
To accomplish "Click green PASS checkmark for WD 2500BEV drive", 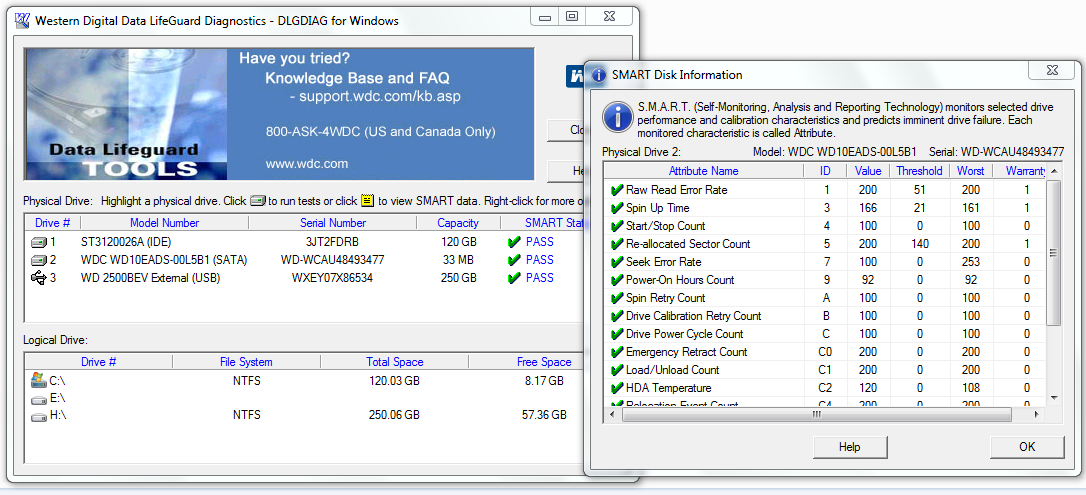I will click(513, 278).
